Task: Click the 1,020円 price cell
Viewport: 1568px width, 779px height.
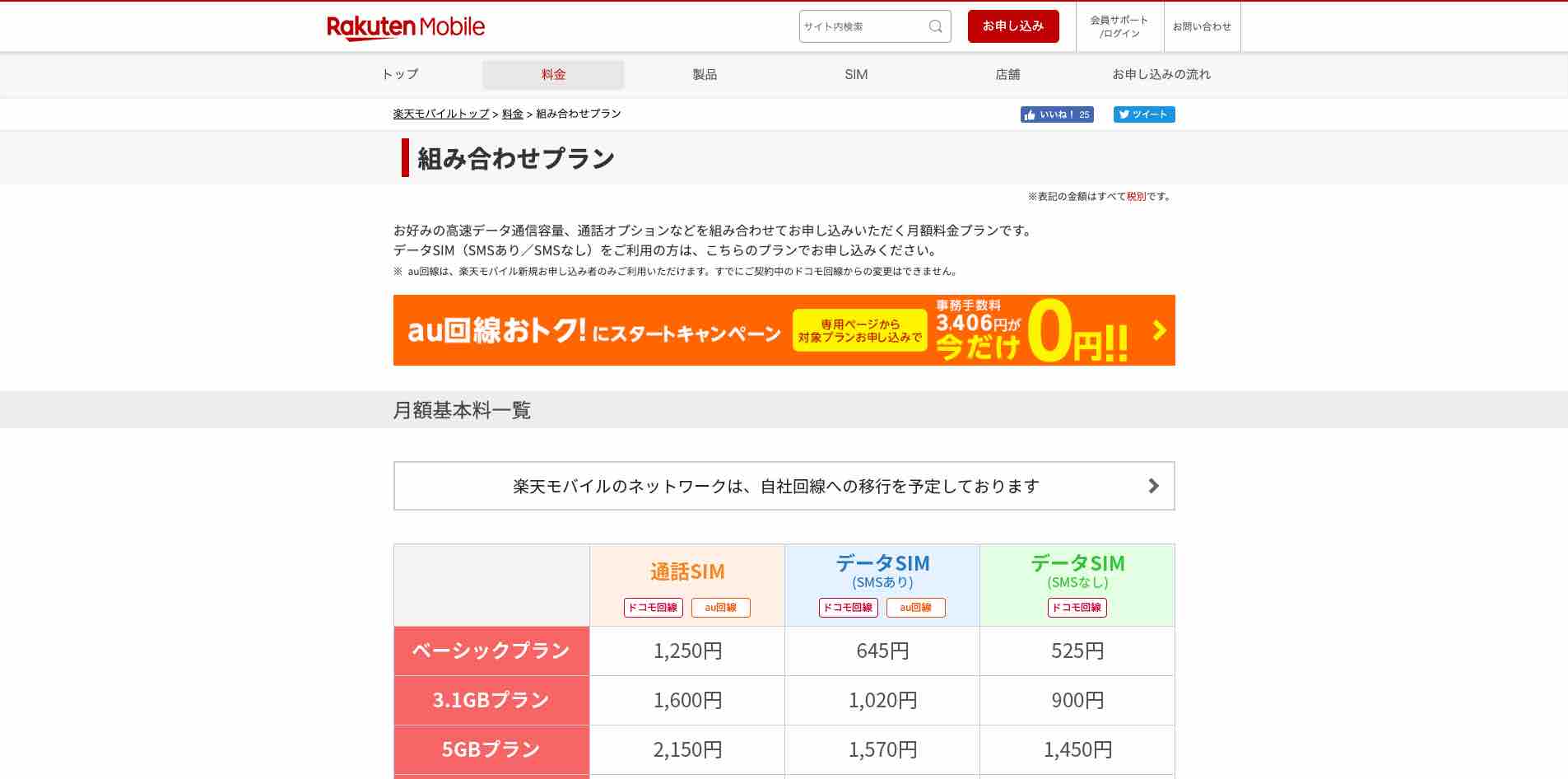Action: 882,700
